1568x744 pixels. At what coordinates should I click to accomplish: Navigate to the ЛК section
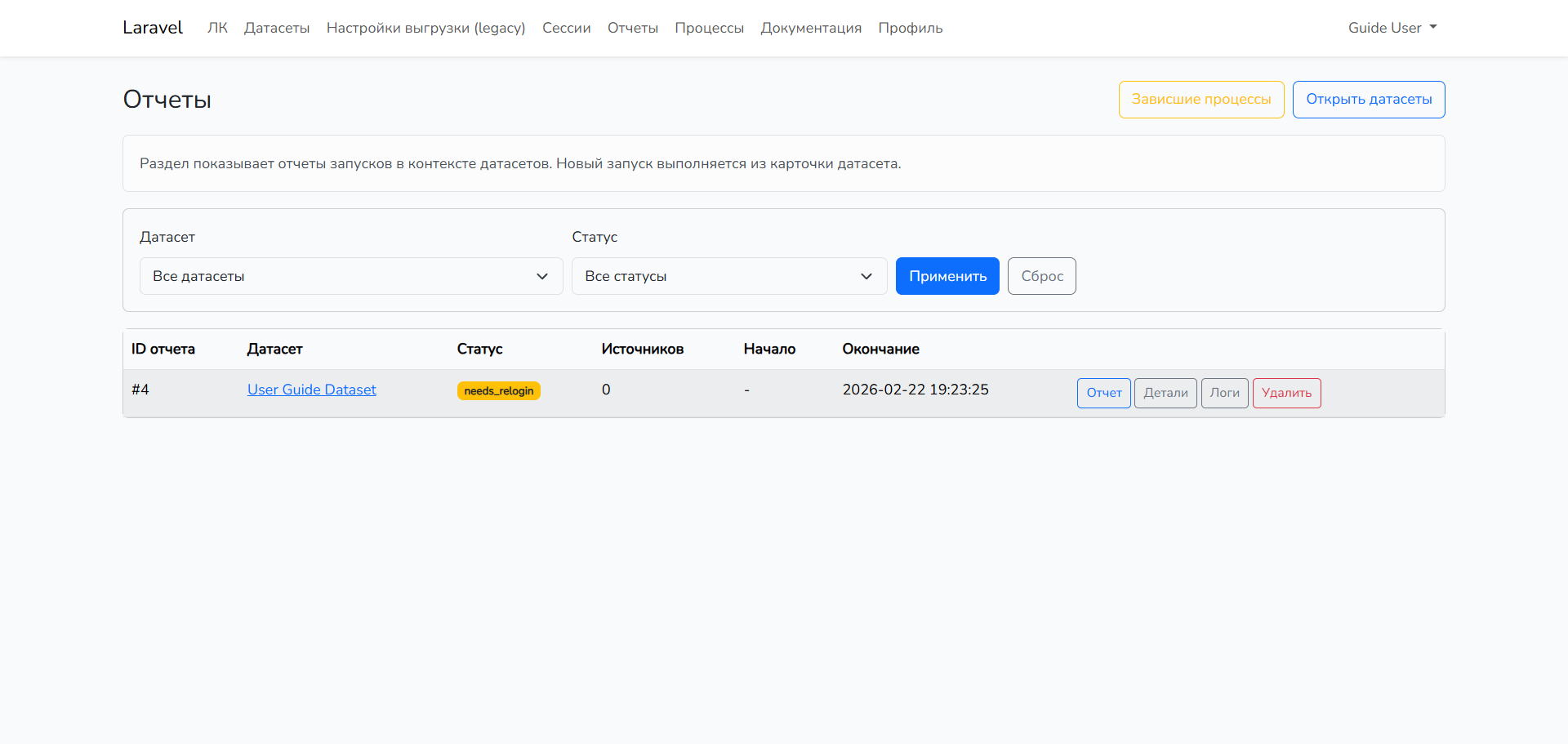(x=217, y=27)
